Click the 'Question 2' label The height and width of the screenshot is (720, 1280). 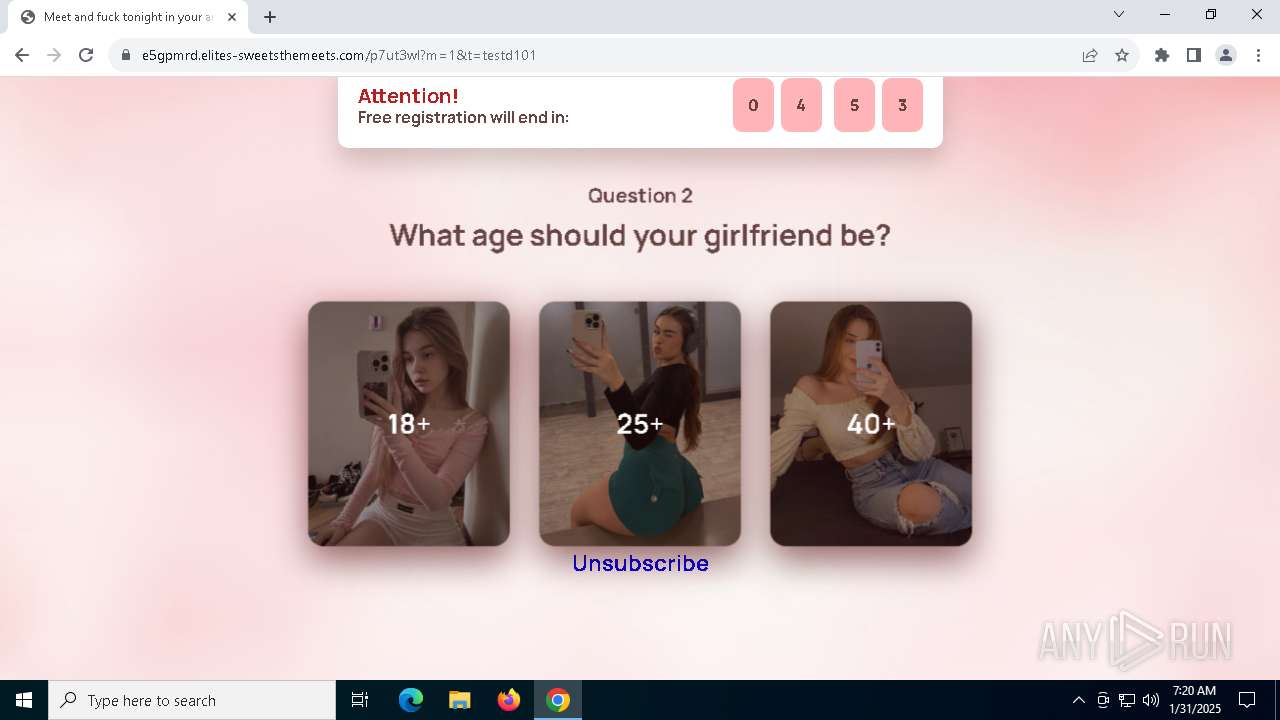pos(640,195)
